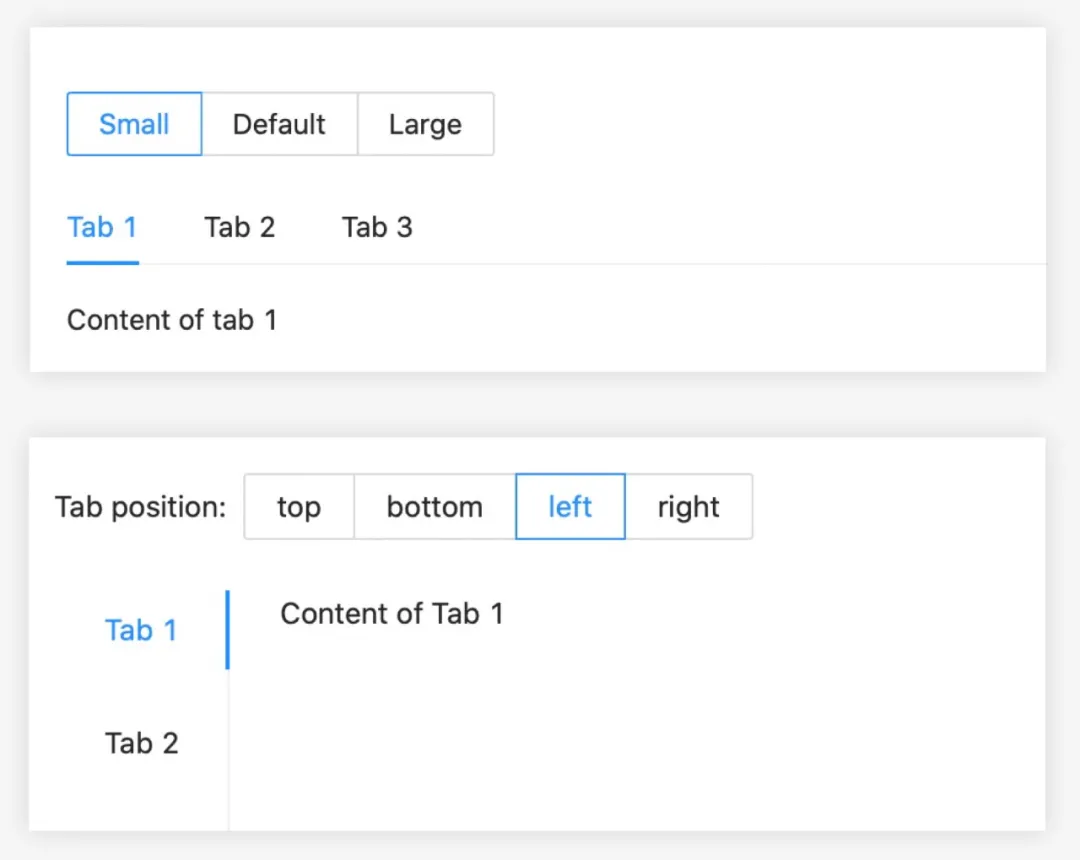The width and height of the screenshot is (1080, 860).
Task: Select the Default size radio button
Action: pos(279,124)
